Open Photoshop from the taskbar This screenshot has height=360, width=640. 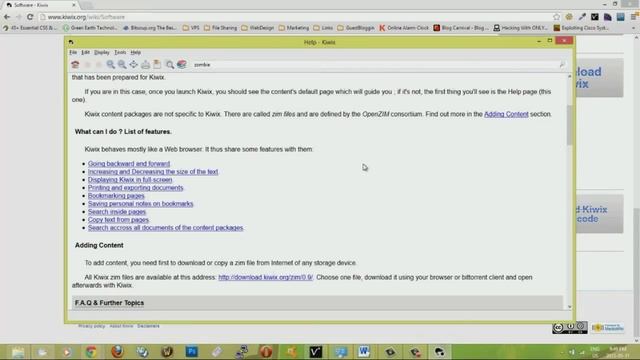pyautogui.click(x=191, y=351)
